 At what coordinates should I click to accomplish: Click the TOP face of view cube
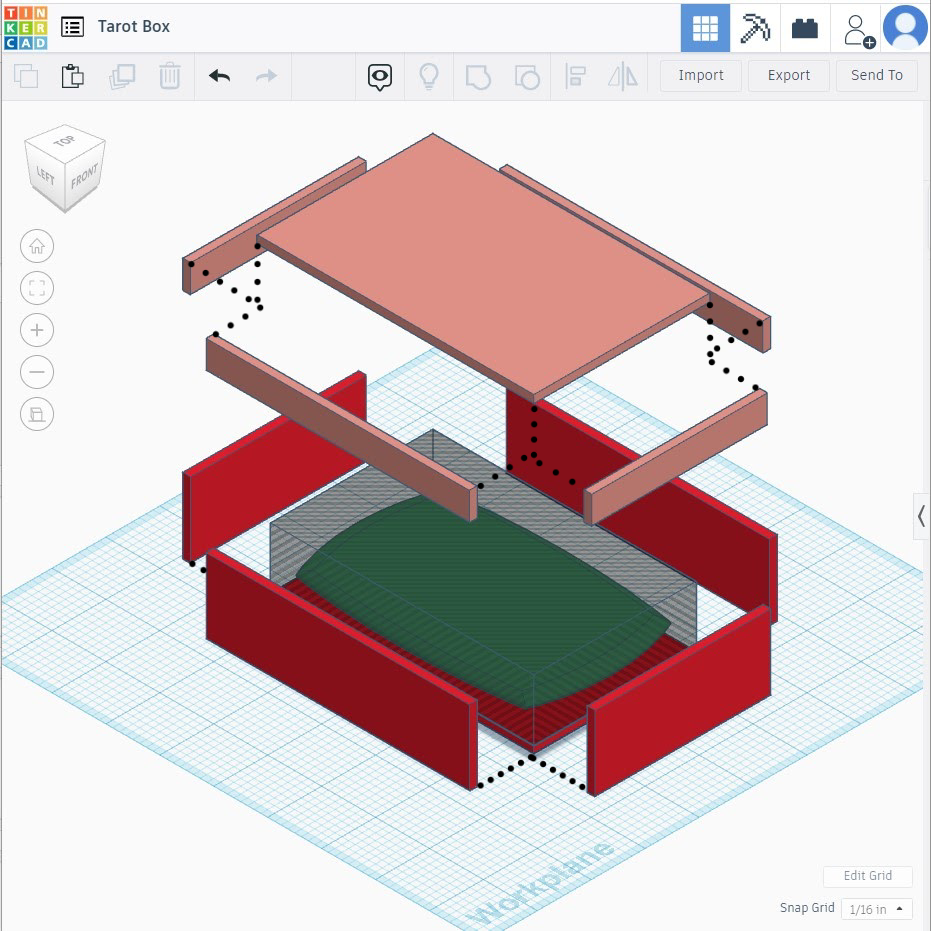65,141
